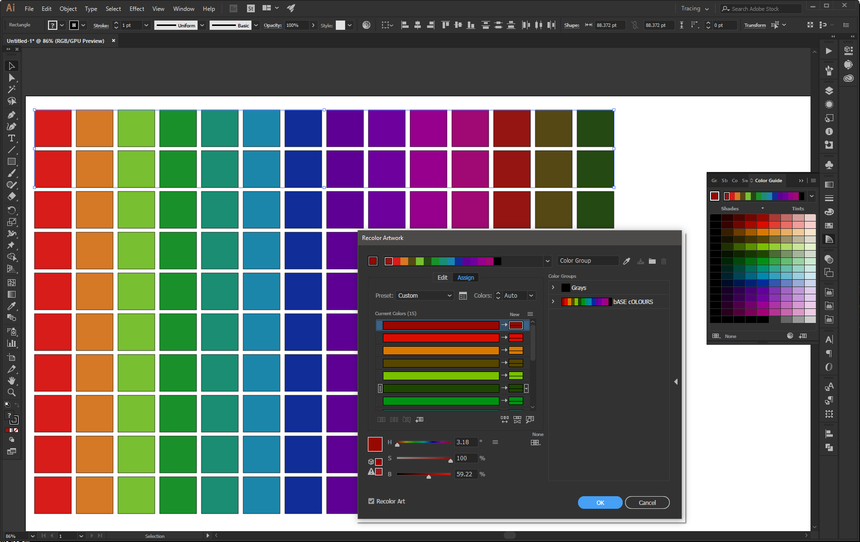Viewport: 860px width, 542px height.
Task: Click the New Color Group folder icon
Action: pos(651,261)
